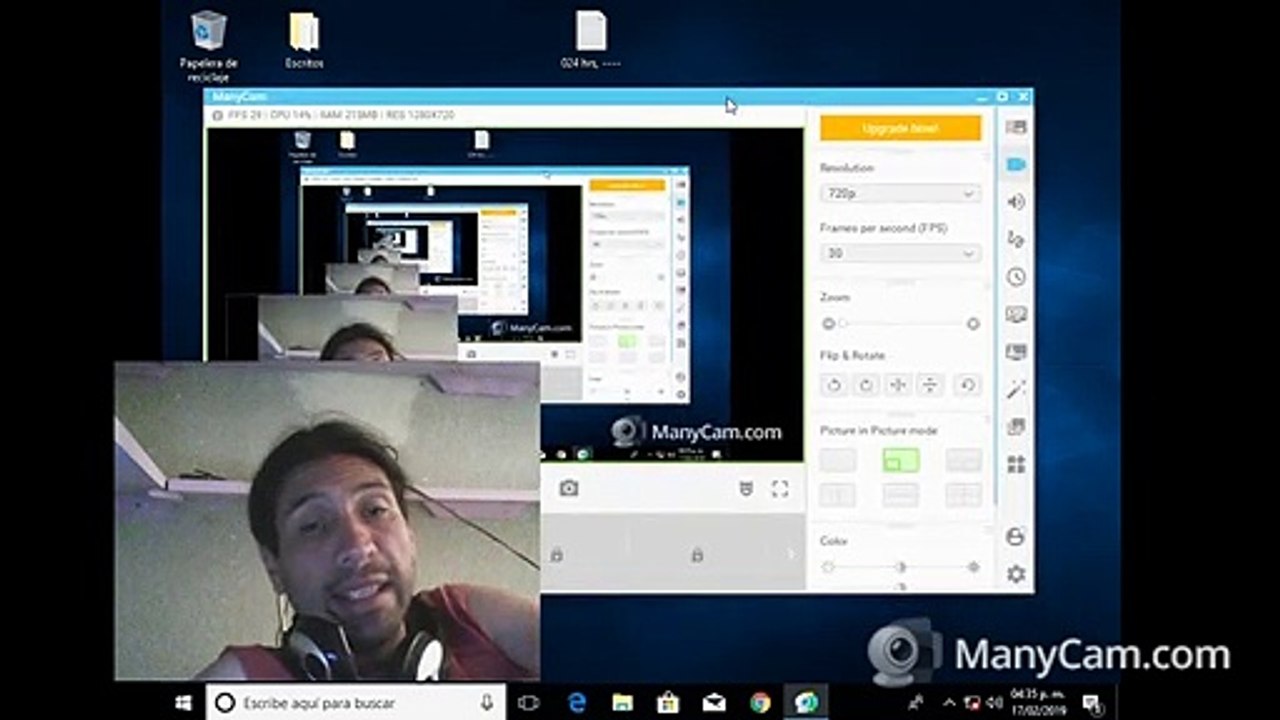Click the mask icon below the preview
Screen dimensions: 1280x720
pos(746,488)
